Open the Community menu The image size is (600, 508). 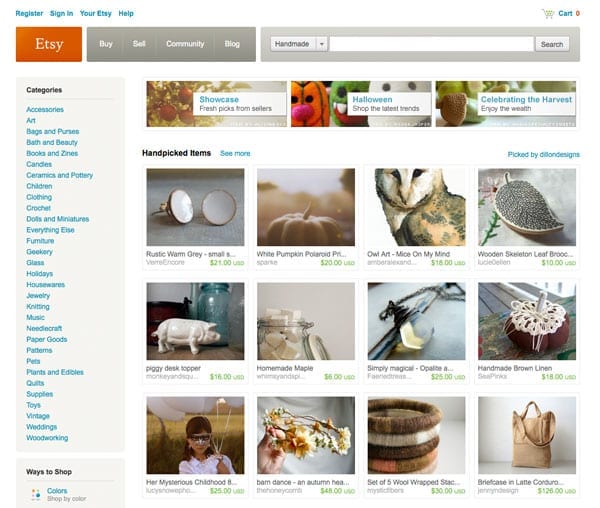pos(185,44)
